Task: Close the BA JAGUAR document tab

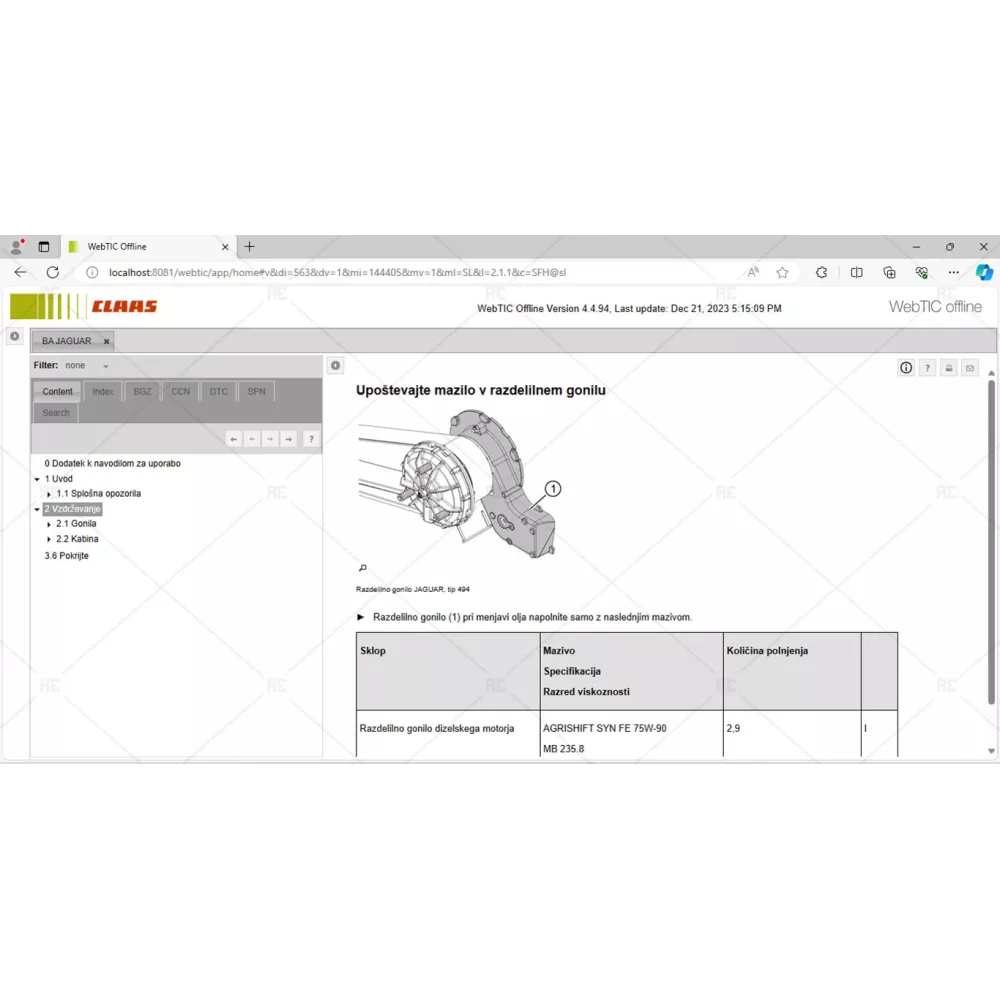Action: pos(106,342)
